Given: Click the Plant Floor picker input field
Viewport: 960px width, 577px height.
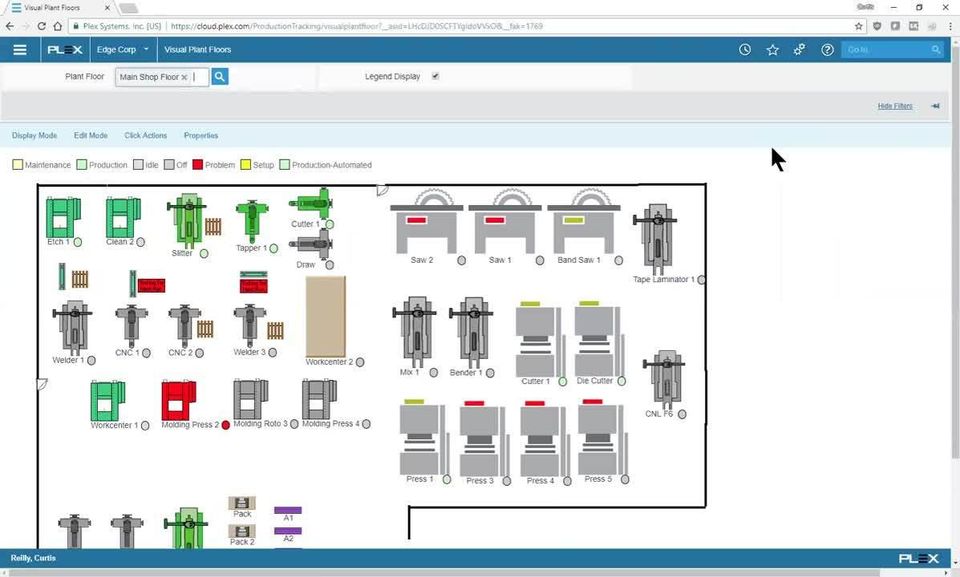Looking at the screenshot, I should [x=162, y=77].
